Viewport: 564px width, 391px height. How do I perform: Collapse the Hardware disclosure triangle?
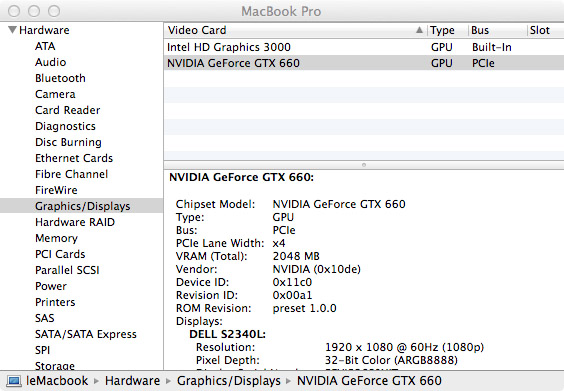[x=12, y=29]
